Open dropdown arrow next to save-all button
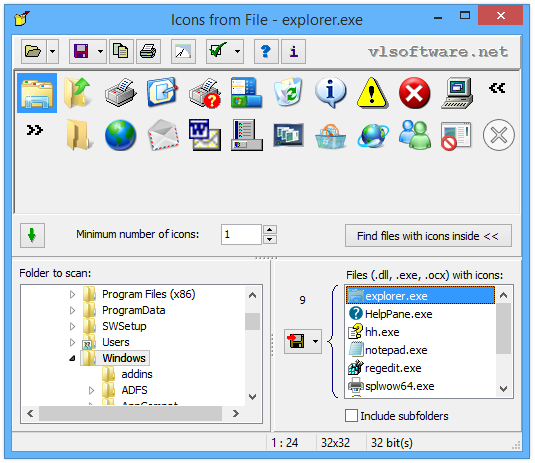Viewport: 535px width, 463px height. (x=316, y=341)
